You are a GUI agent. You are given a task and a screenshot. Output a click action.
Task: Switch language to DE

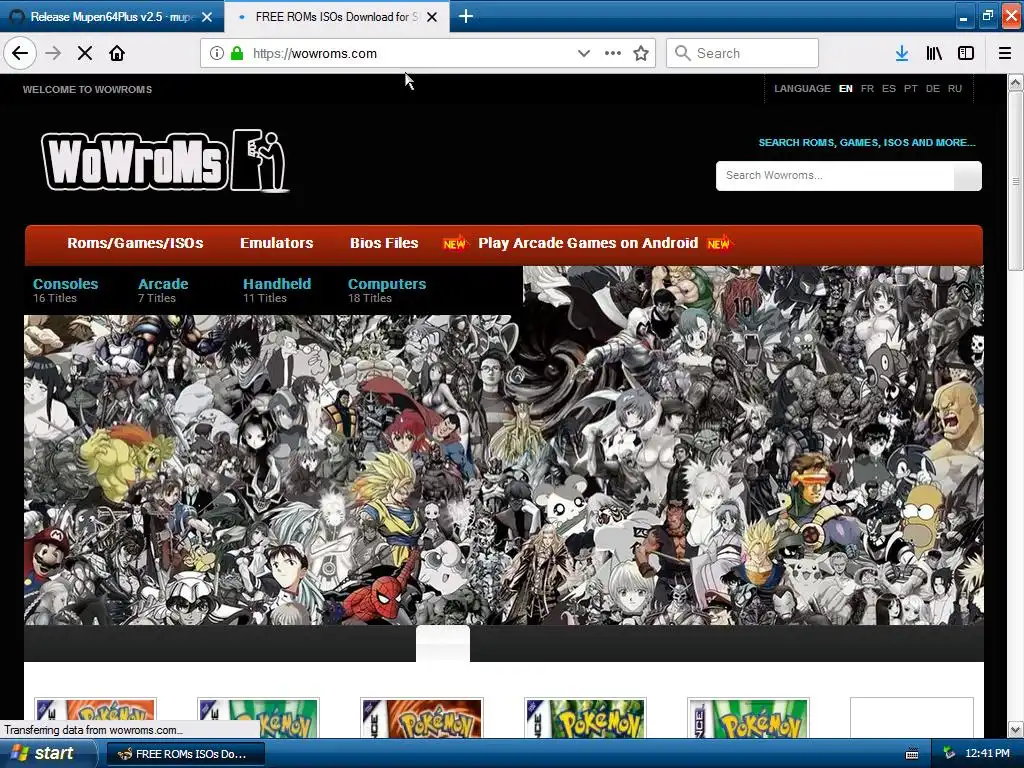click(x=933, y=89)
